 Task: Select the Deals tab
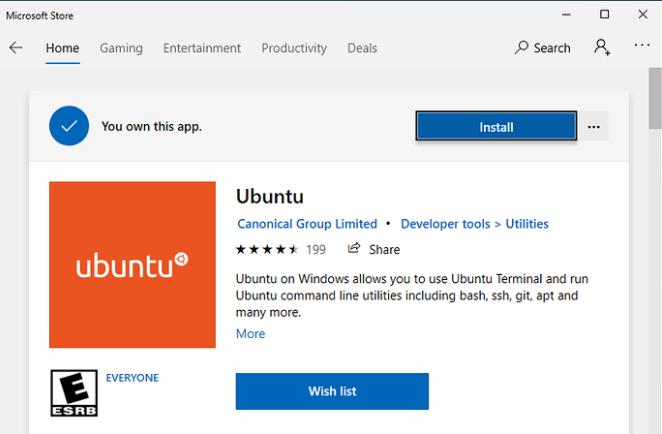pos(363,48)
